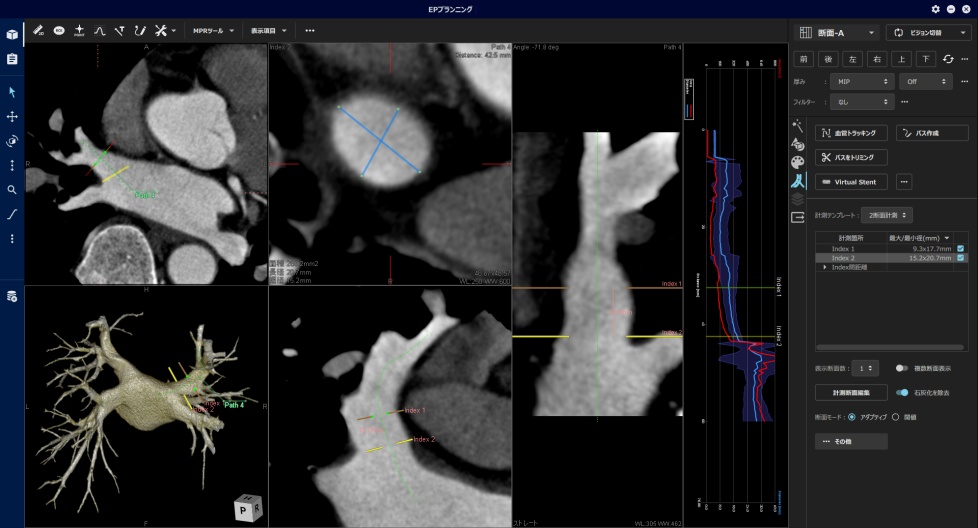Toggle the 複数断面表示 switch
Screen dimensions: 978x528
tap(902, 368)
